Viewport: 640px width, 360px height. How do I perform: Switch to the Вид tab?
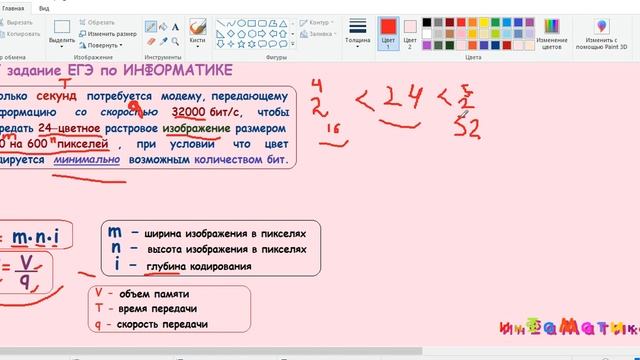(44, 8)
